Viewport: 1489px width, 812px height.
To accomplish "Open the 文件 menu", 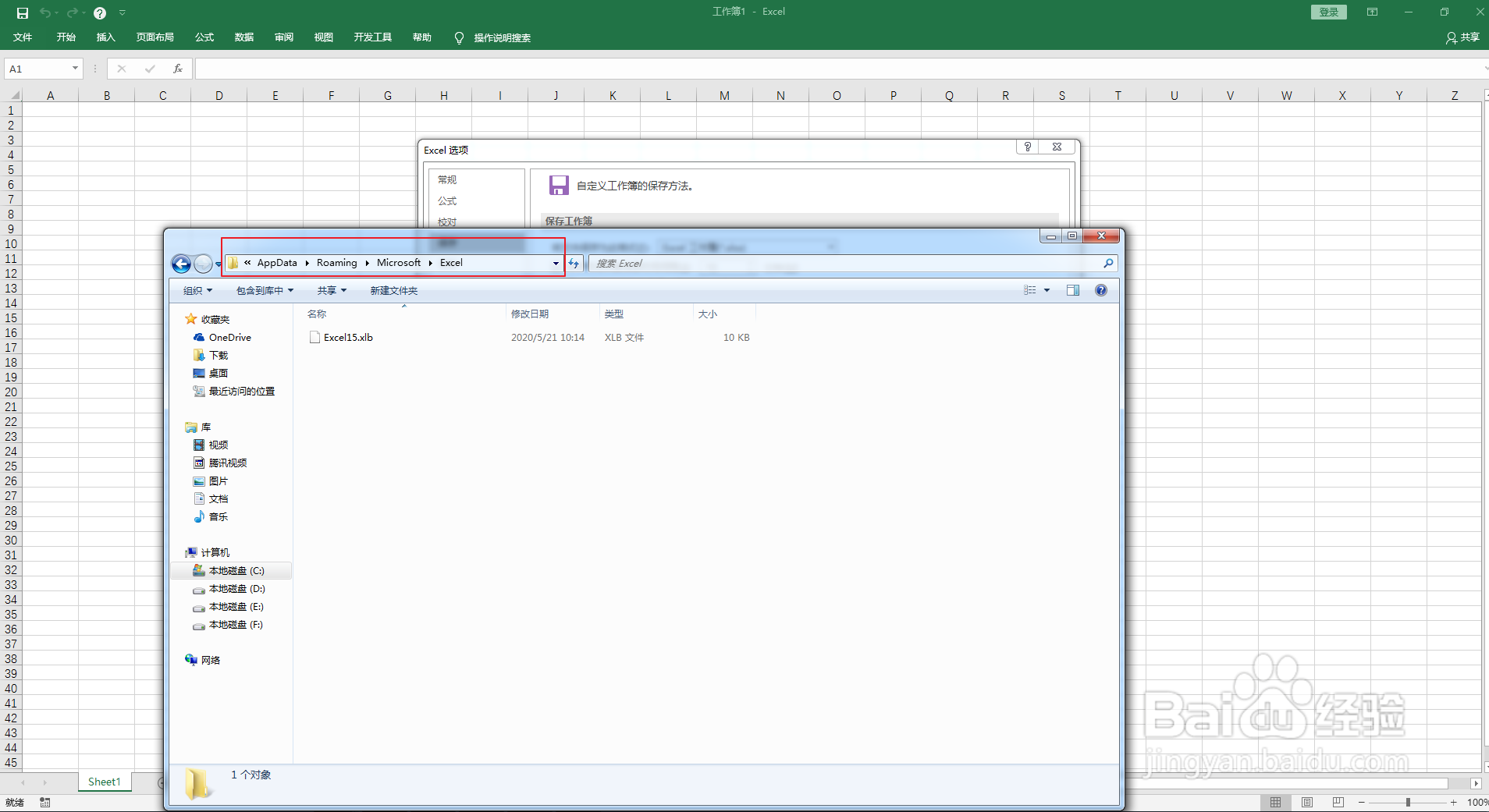I will 23,37.
